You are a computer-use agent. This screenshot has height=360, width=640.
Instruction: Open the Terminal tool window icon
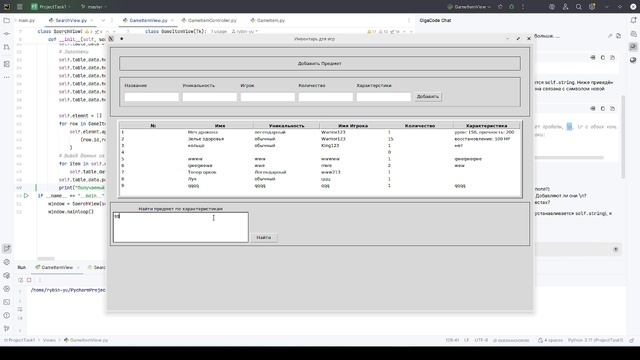tap(7, 302)
